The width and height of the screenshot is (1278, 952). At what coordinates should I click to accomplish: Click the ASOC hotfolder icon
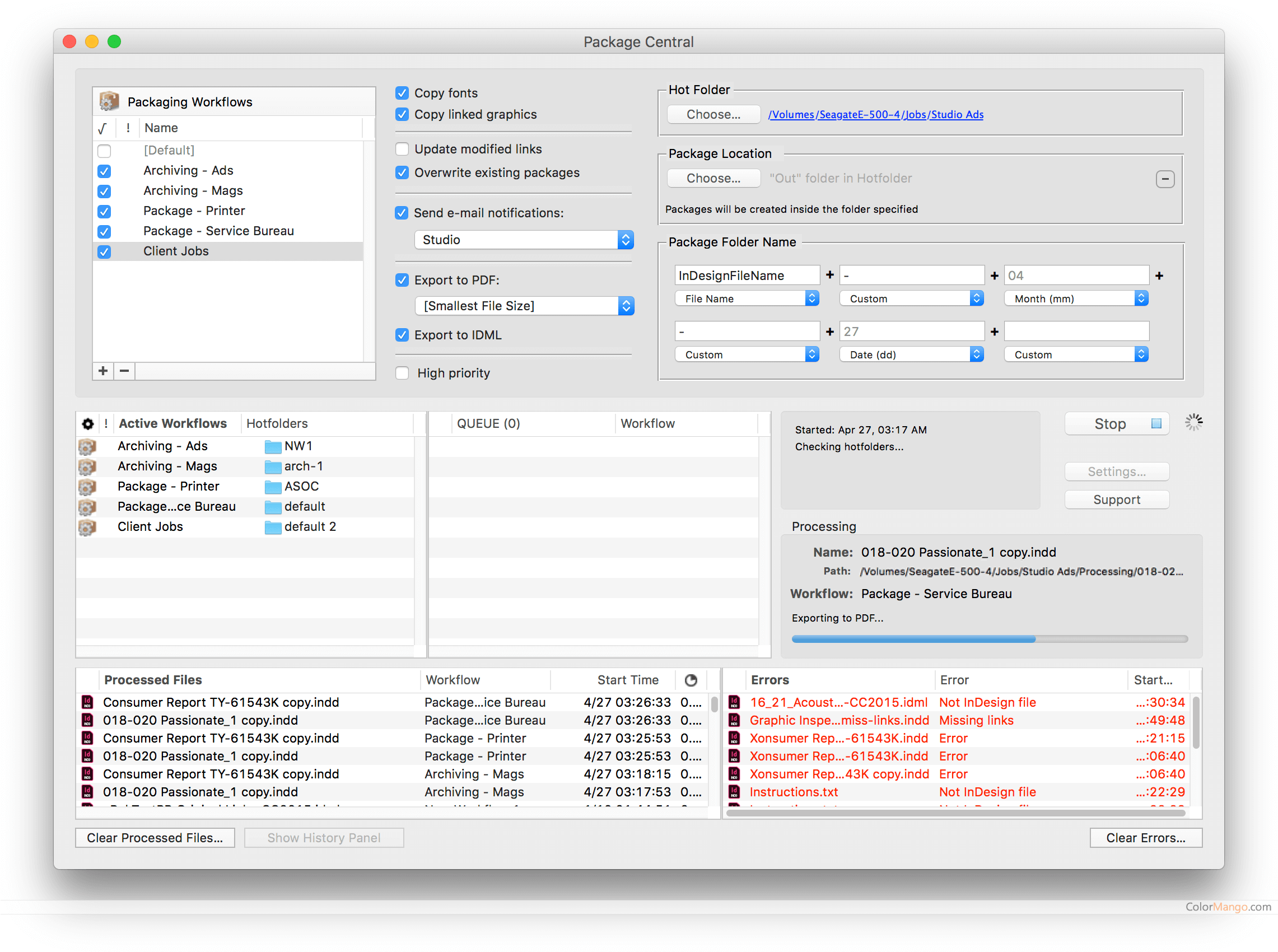[x=273, y=487]
